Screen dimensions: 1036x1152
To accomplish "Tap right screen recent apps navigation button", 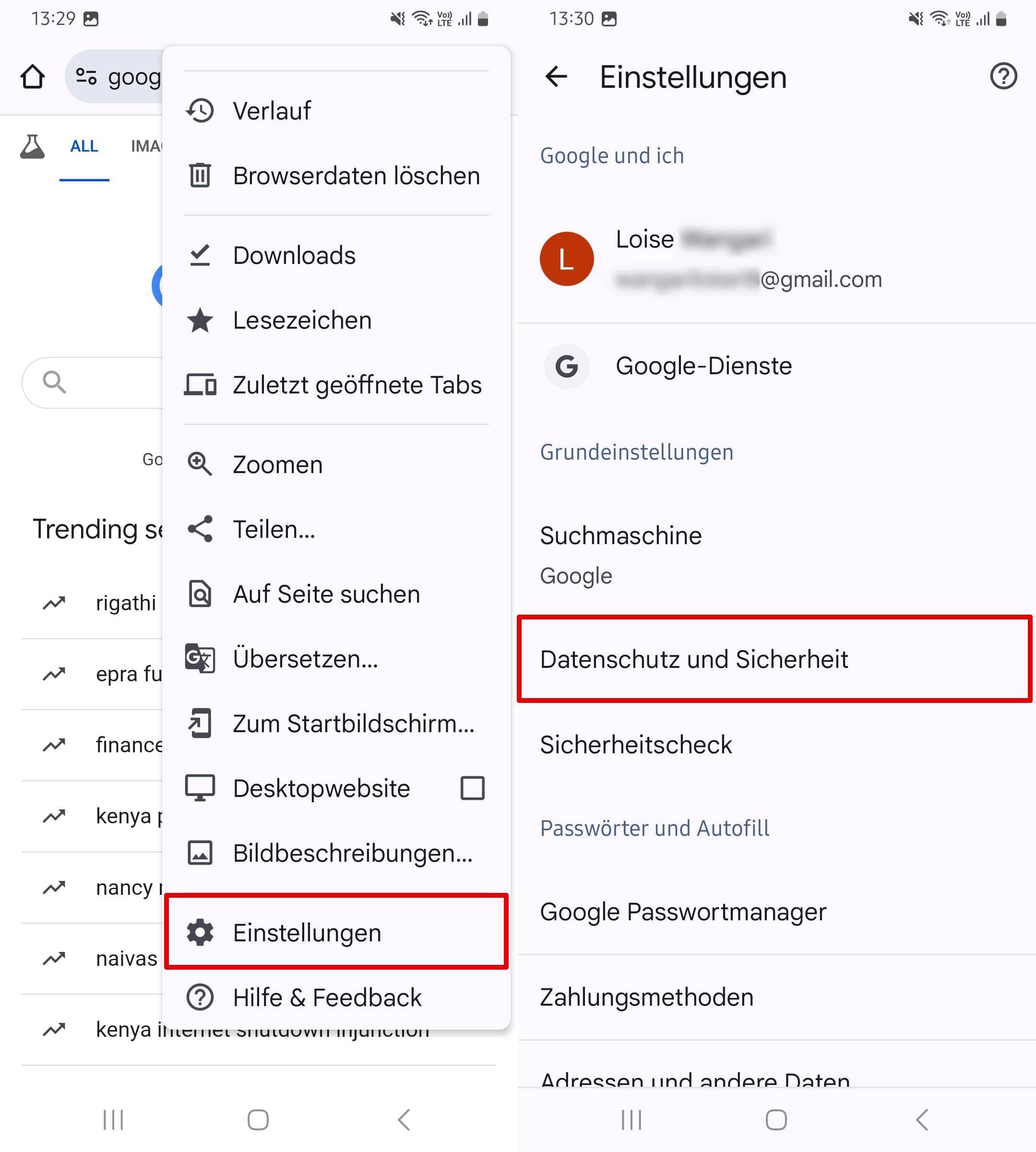I will (631, 1119).
